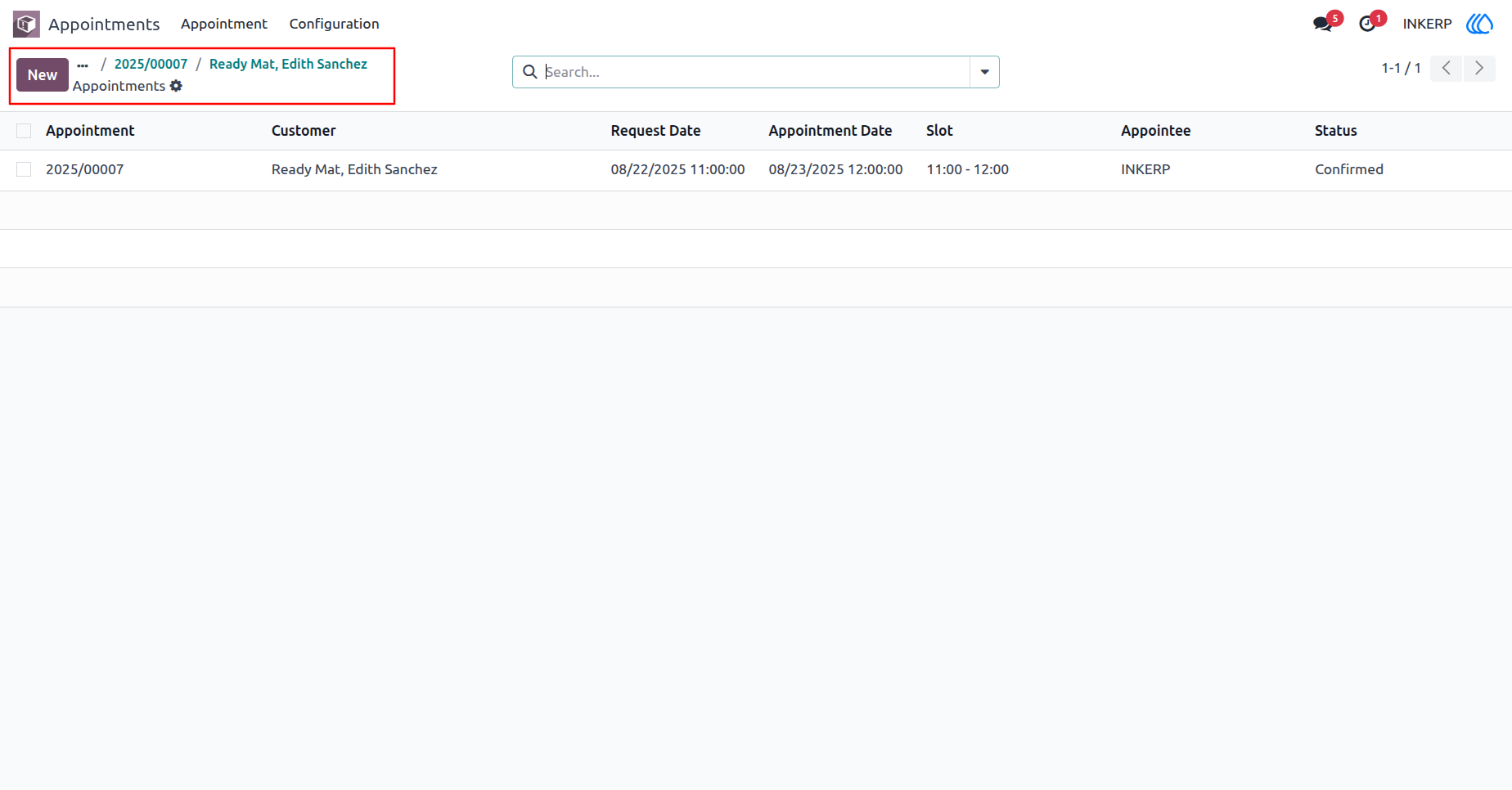Click the request date 08/22/2025 11:00:00
Image resolution: width=1512 pixels, height=790 pixels.
pos(677,169)
